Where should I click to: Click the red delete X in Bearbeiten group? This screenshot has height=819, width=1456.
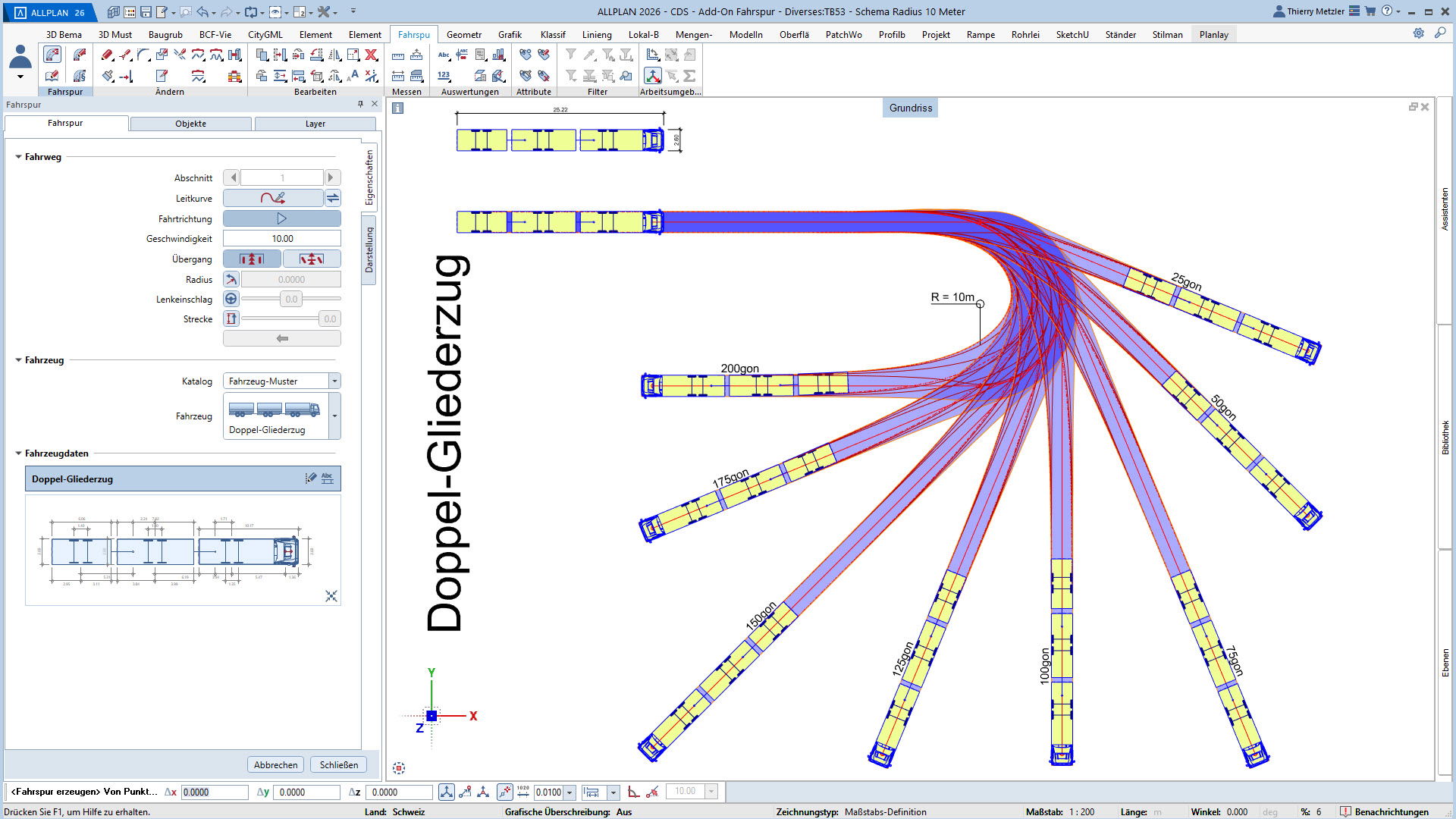(371, 55)
